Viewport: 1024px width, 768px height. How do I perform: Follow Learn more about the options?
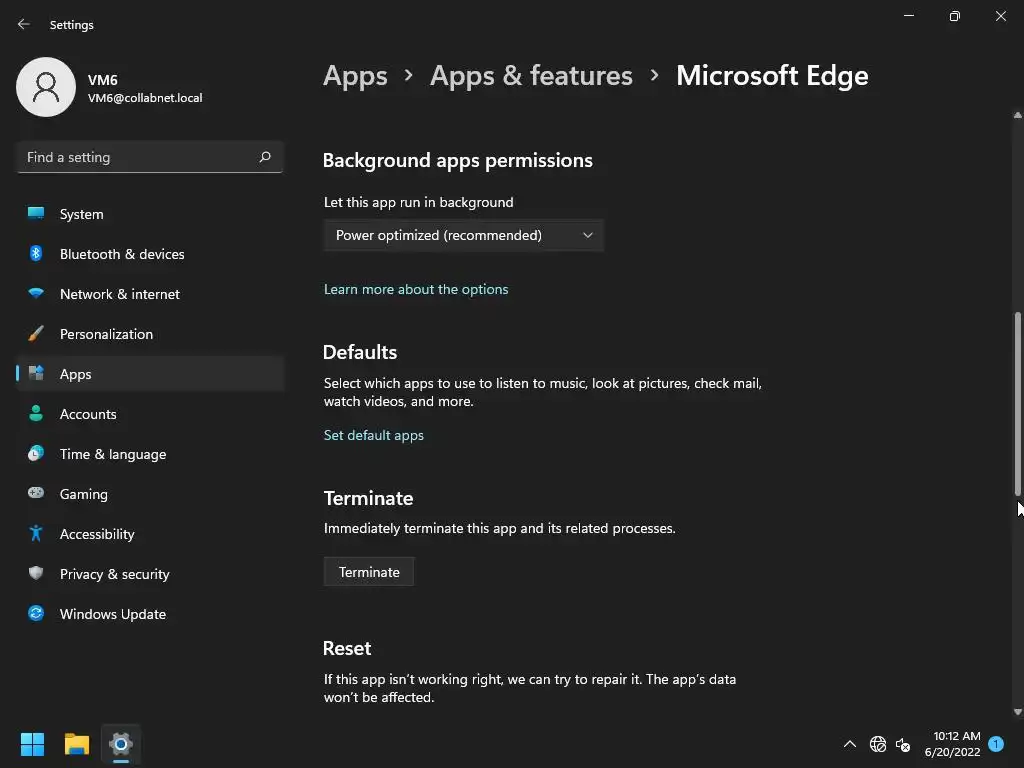click(x=416, y=289)
